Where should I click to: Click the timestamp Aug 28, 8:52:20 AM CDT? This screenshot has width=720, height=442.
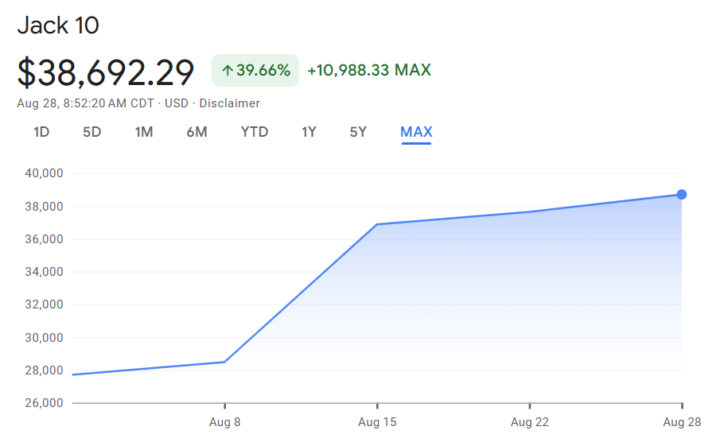point(85,103)
